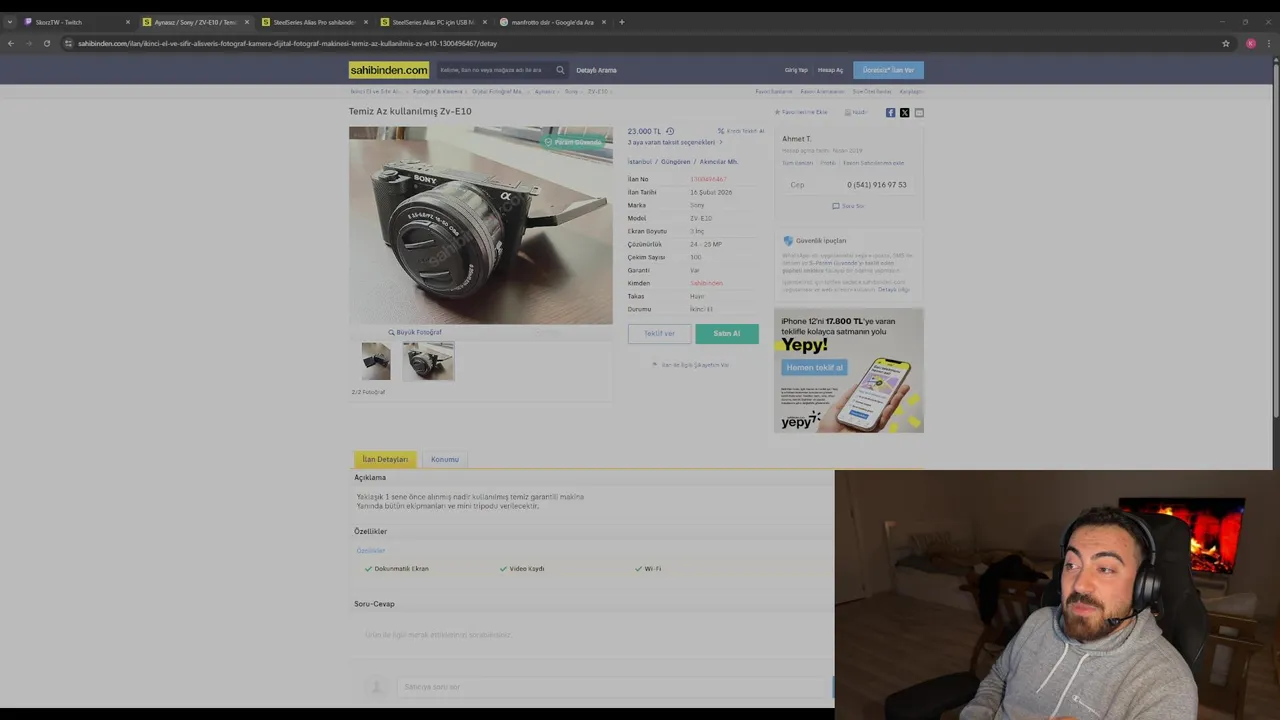Share listing on X icon
This screenshot has height=720, width=1280.
coord(905,113)
